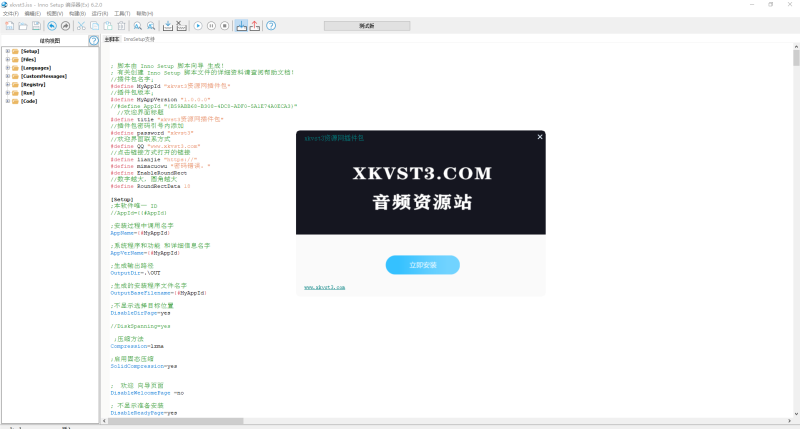Image resolution: width=800 pixels, height=429 pixels.
Task: Switch to the 主脚本 tab
Action: (x=112, y=39)
